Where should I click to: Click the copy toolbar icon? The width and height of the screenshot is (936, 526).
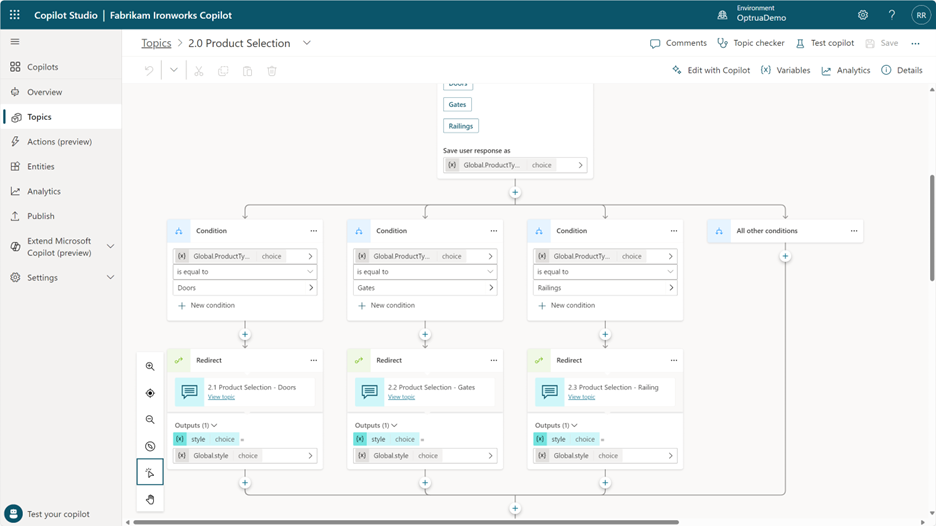click(x=223, y=71)
